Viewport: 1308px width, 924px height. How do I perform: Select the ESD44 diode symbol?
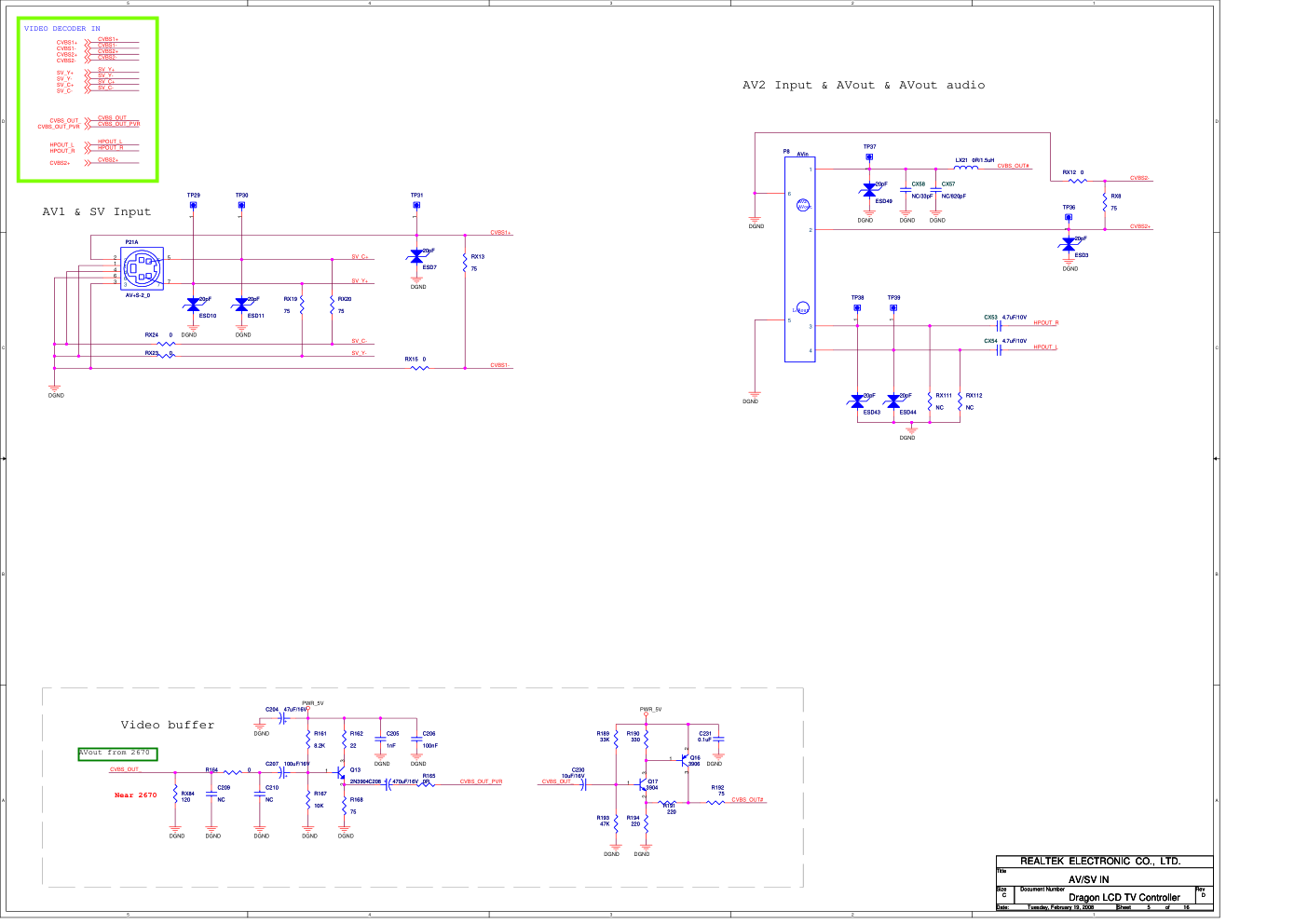click(x=893, y=401)
